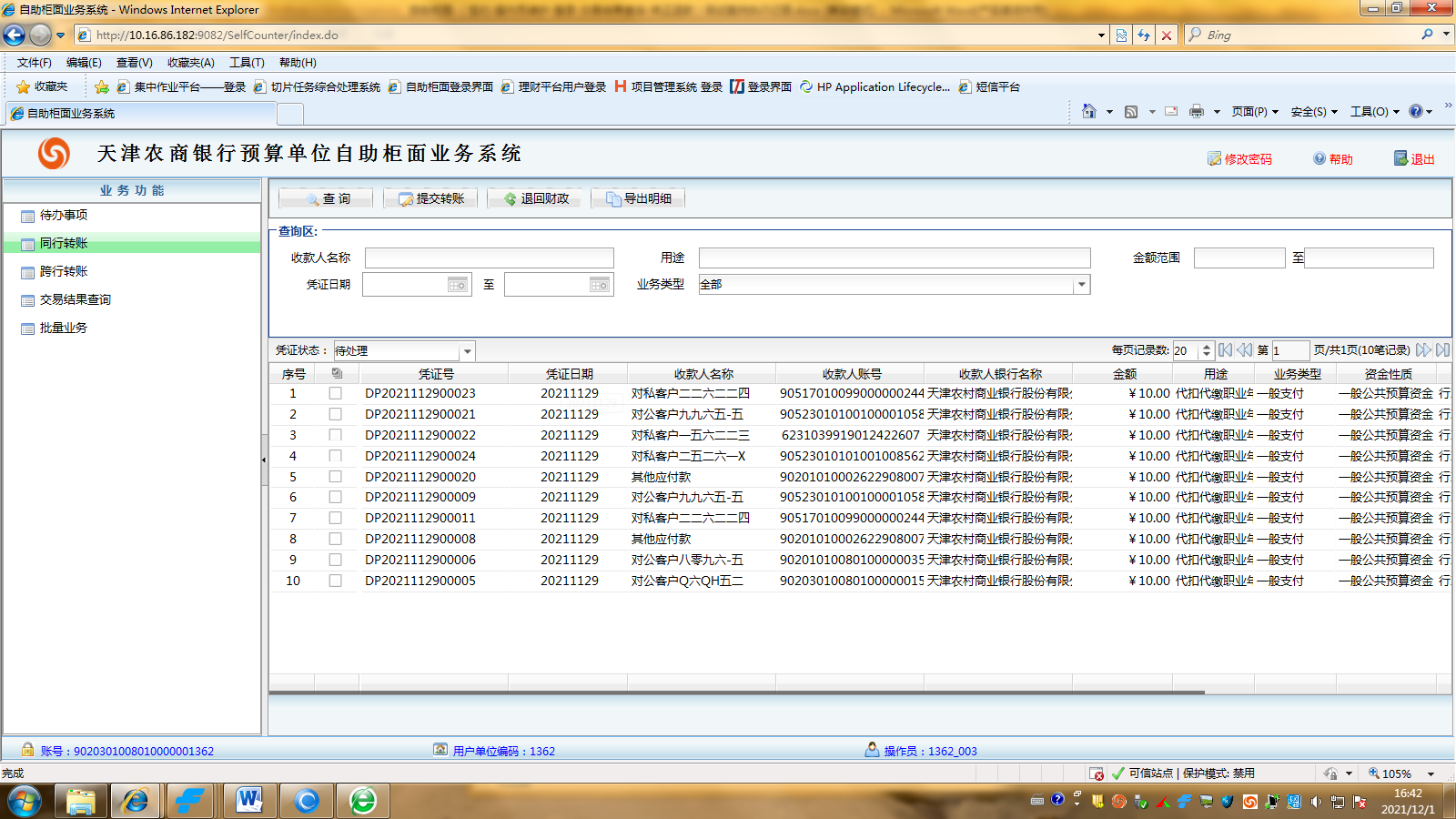This screenshot has width=1456, height=819.
Task: Click the 导出明细 button
Action: (639, 198)
